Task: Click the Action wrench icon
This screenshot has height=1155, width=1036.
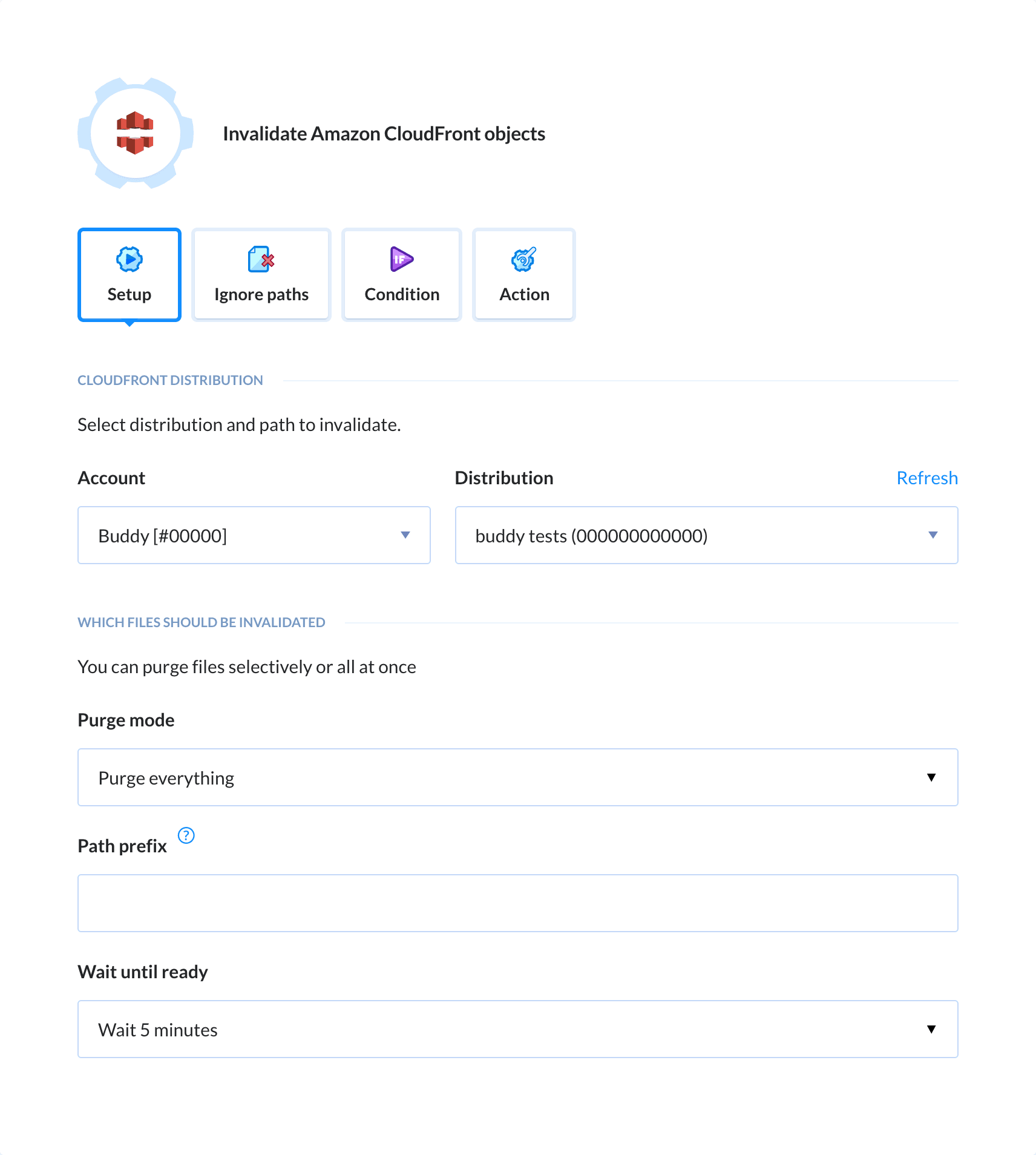Action: (523, 260)
